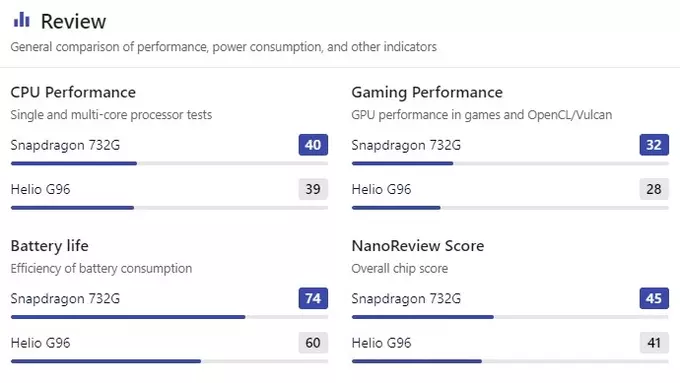Click Snapdragon 732G overall score badge 45

654,298
